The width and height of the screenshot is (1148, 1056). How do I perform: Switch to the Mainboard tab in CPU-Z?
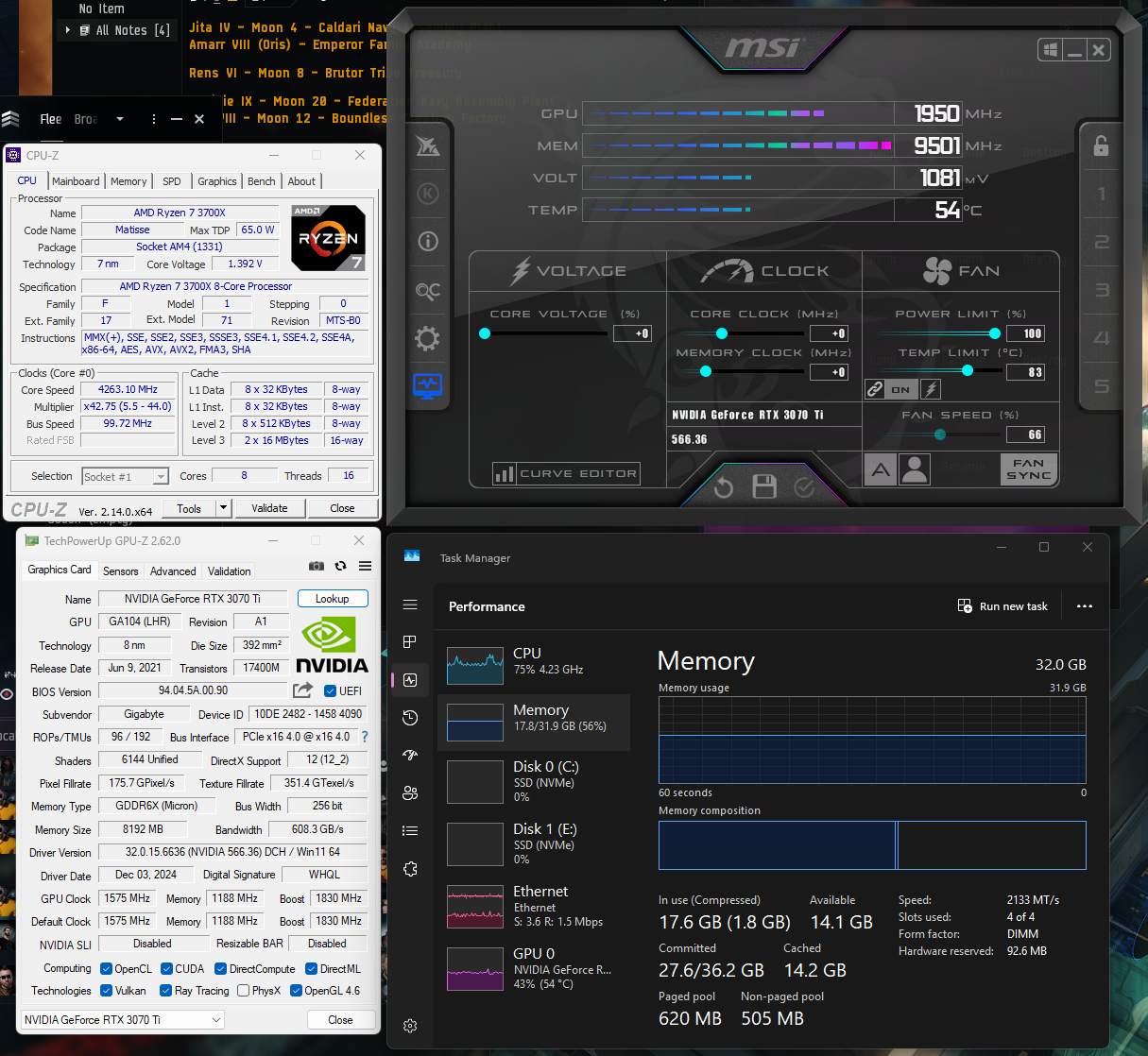click(76, 181)
